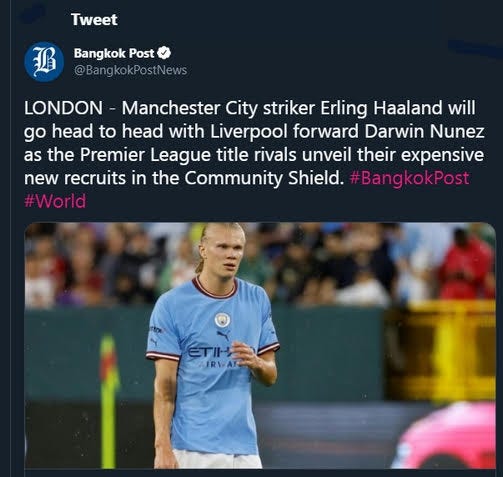Click the Puma logo on shirt chest
Screen dimensions: 503x477
[223, 335]
